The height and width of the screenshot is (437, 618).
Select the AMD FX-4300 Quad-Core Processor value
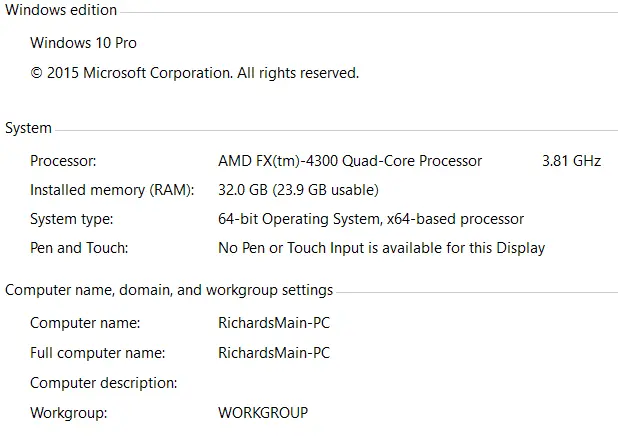click(x=350, y=160)
